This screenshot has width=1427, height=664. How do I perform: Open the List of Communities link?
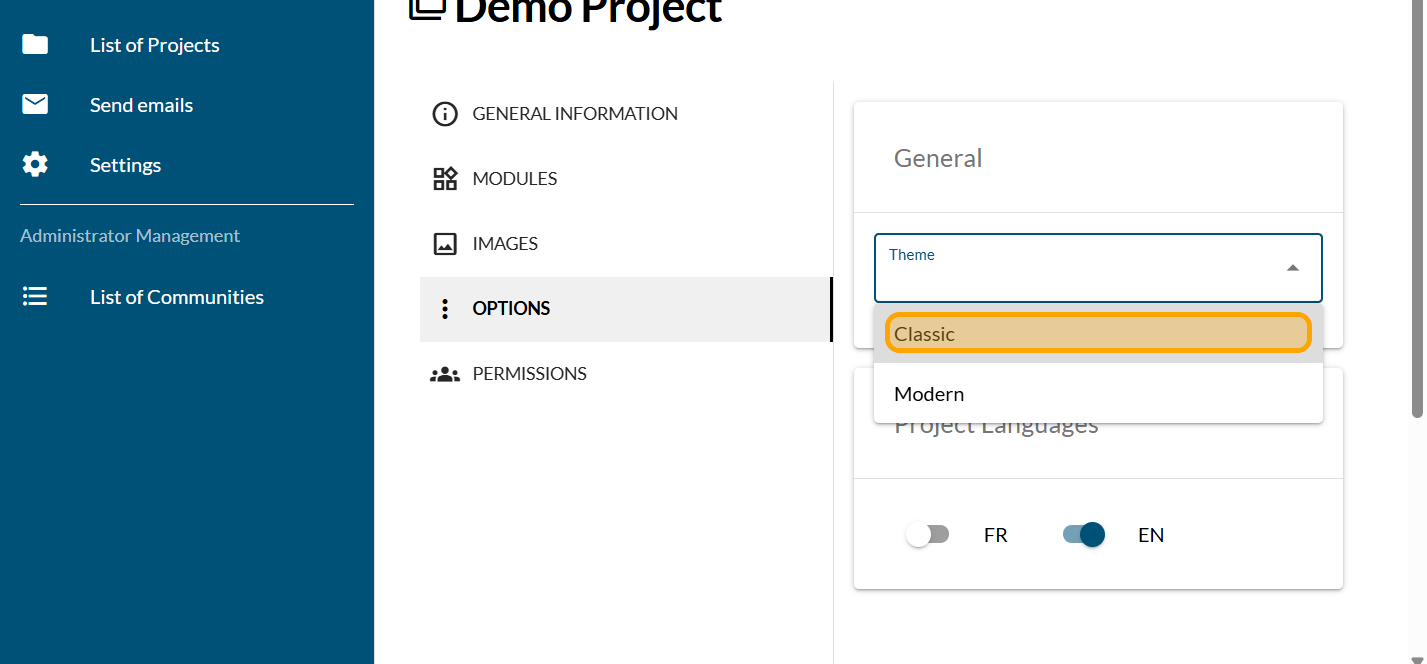click(177, 297)
